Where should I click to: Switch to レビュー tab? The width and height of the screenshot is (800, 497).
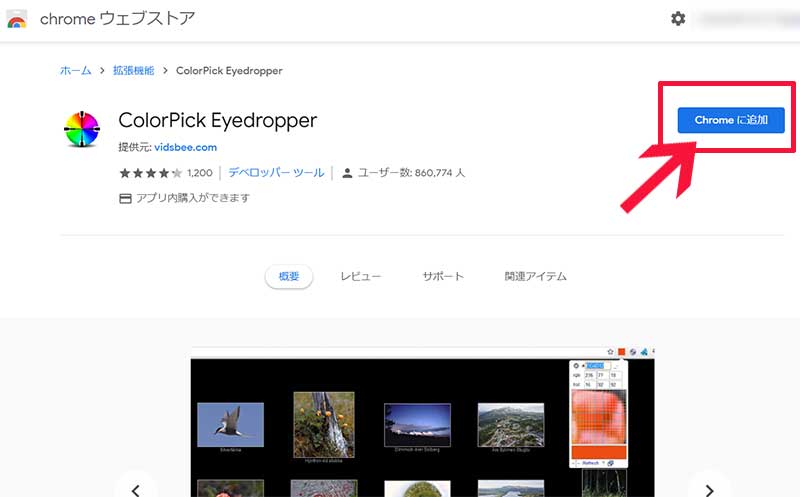(361, 277)
